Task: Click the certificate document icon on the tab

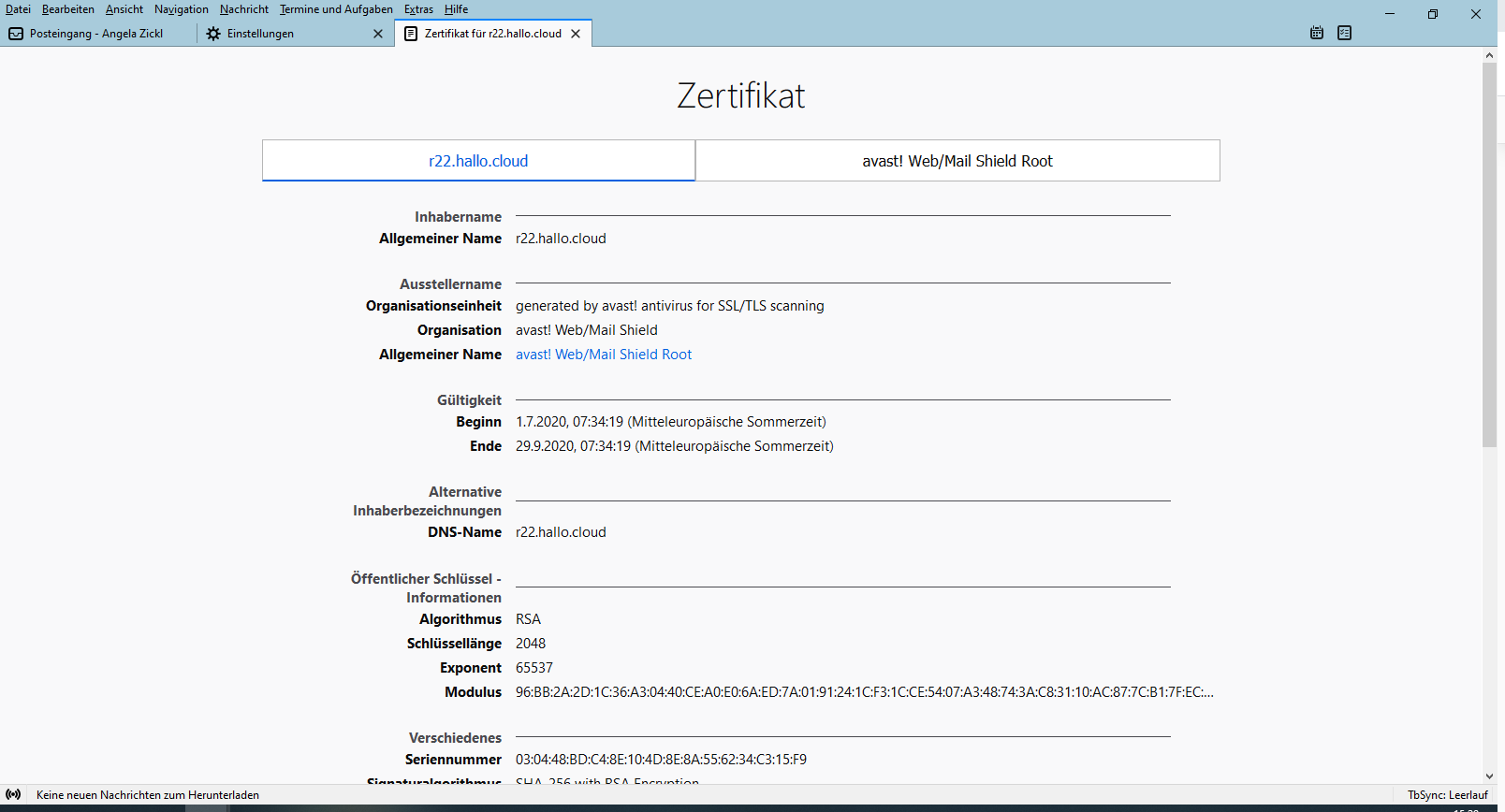Action: (411, 34)
